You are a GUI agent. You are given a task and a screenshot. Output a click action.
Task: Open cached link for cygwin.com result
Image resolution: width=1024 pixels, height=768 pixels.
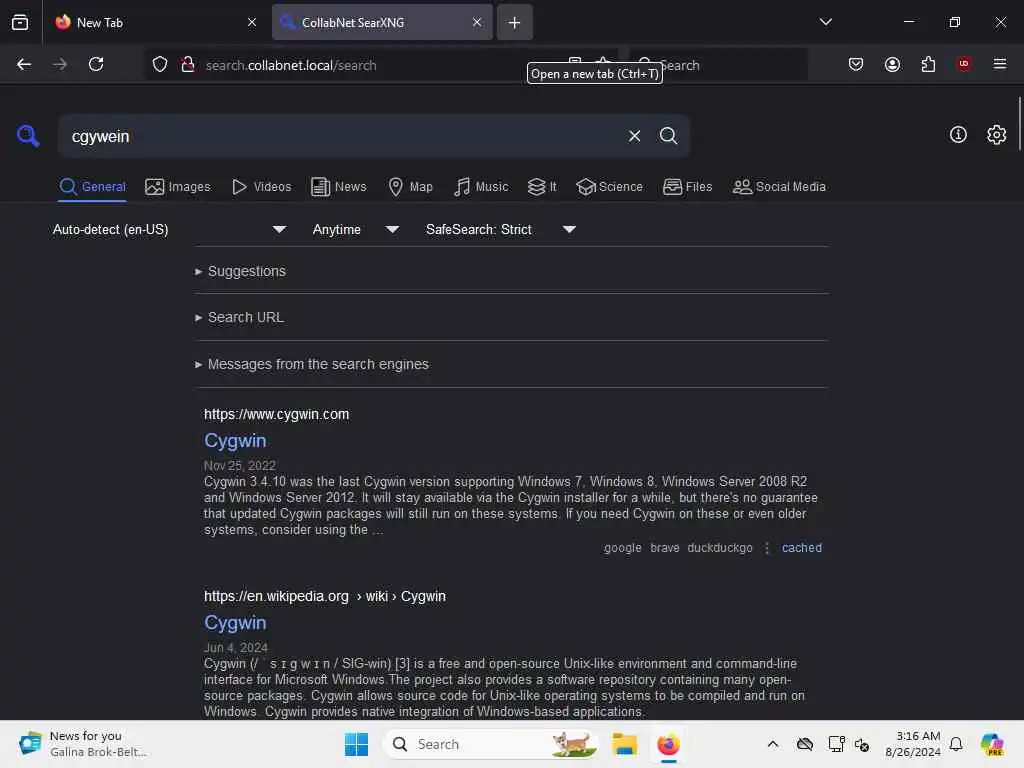pyautogui.click(x=802, y=548)
